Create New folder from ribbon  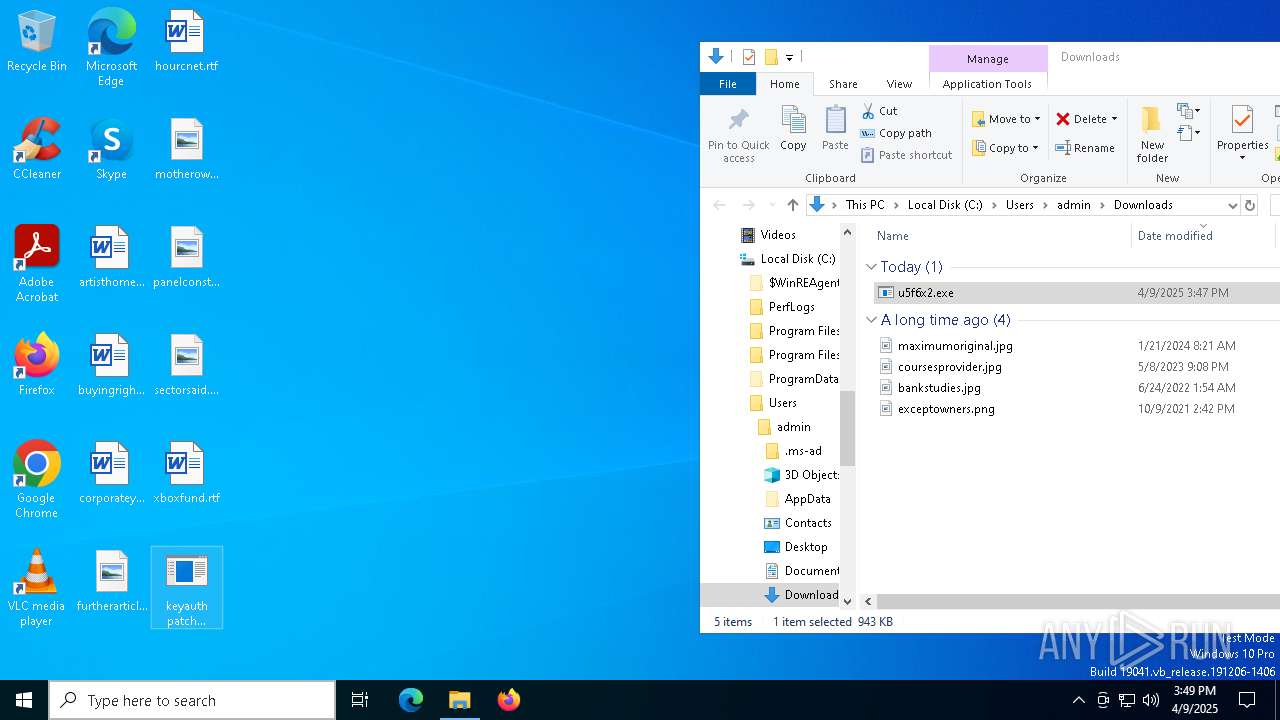(x=1152, y=135)
